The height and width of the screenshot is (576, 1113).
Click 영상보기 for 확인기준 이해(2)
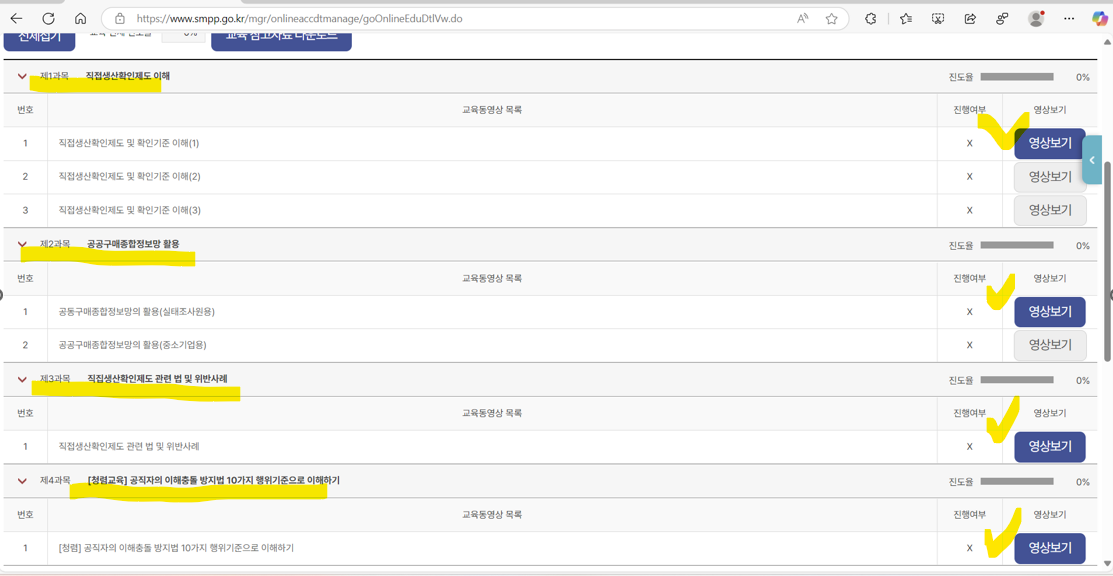pos(1050,177)
